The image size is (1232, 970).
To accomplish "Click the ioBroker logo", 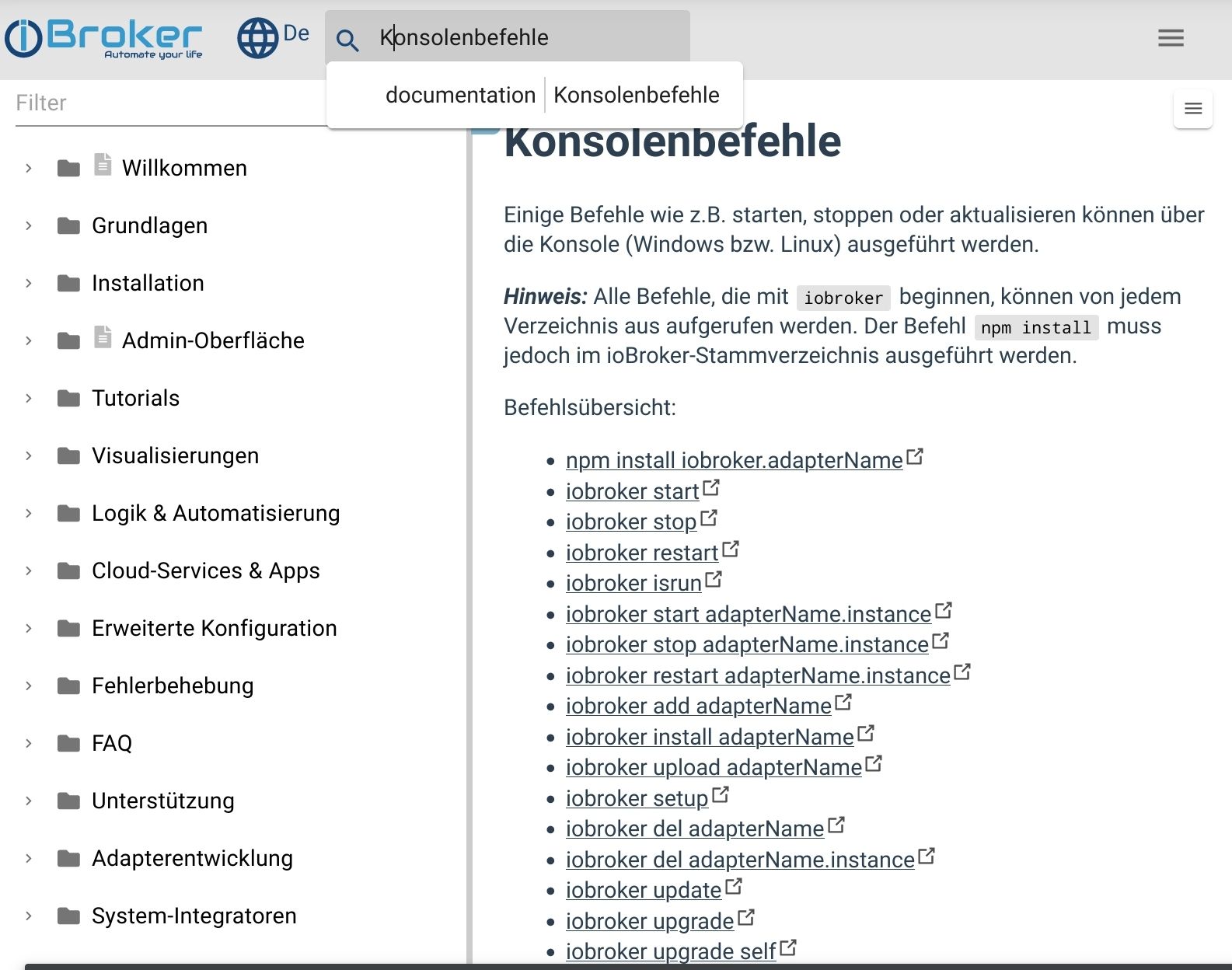I will [103, 38].
